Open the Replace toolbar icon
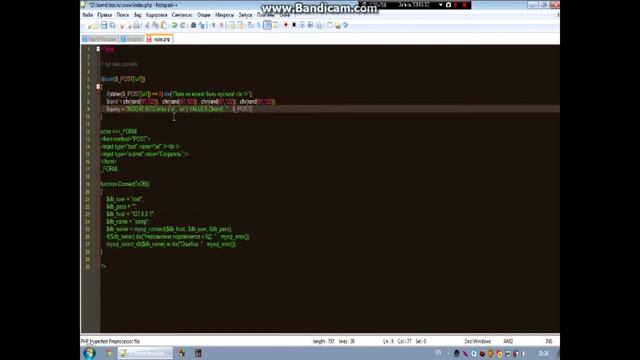 point(202,25)
